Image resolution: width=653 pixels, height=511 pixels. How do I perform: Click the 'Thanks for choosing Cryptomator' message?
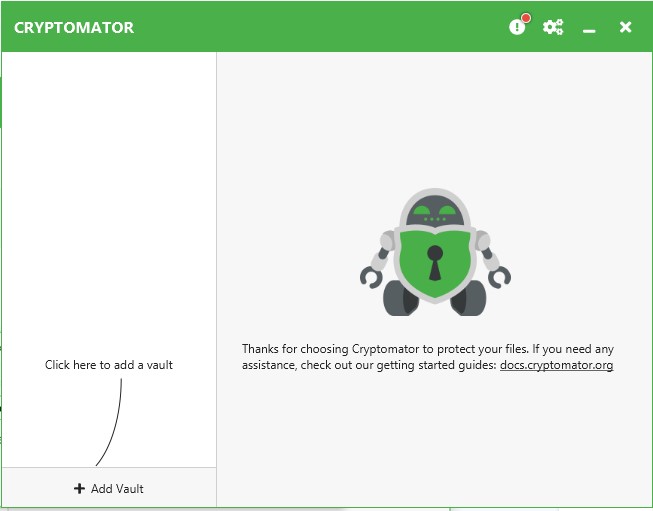pos(428,357)
